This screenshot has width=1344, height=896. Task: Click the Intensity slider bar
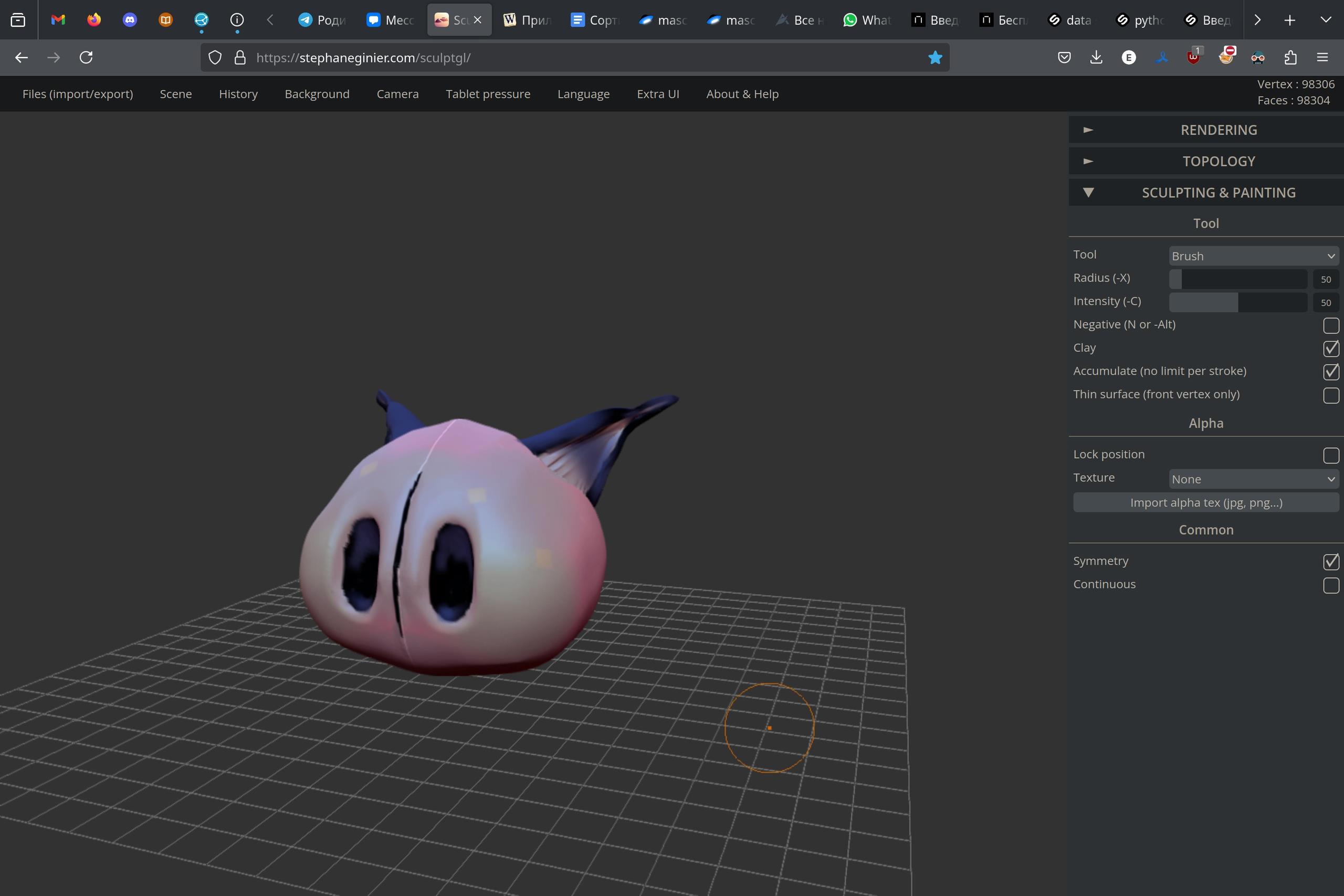point(1238,302)
